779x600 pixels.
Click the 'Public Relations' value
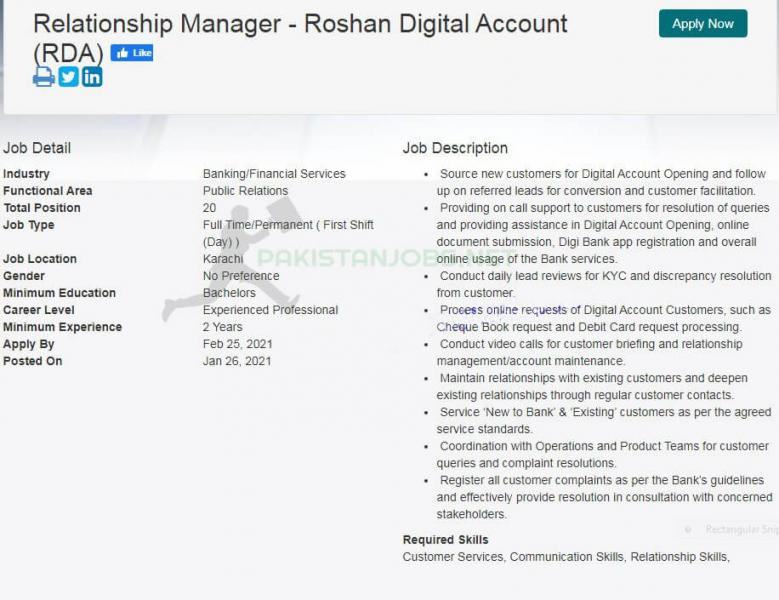(245, 191)
